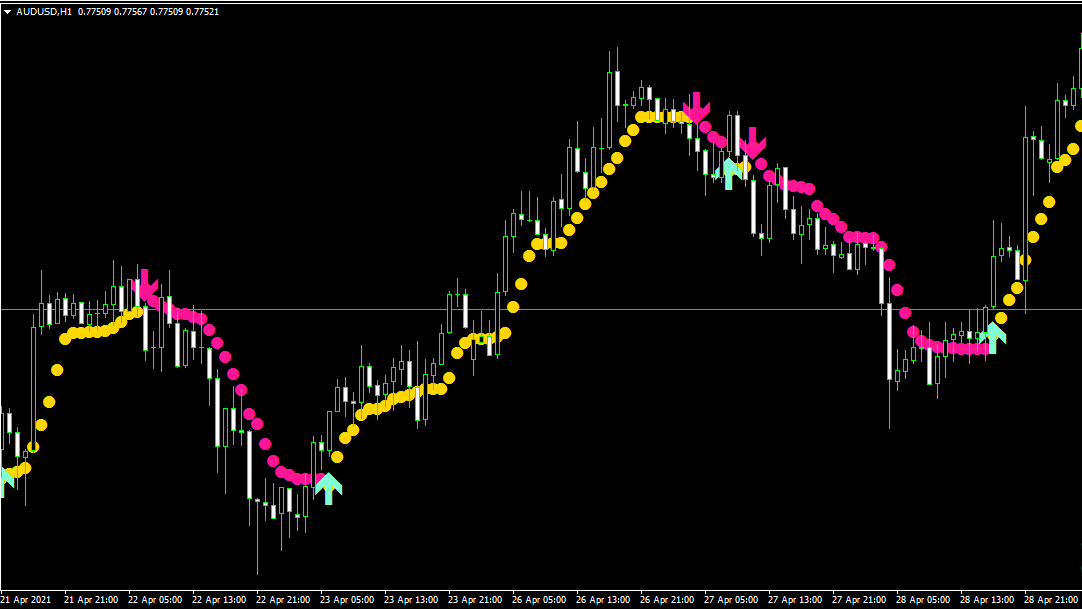Click the pink sell arrow at the chart peak
Image resolution: width=1082 pixels, height=609 pixels.
click(696, 106)
